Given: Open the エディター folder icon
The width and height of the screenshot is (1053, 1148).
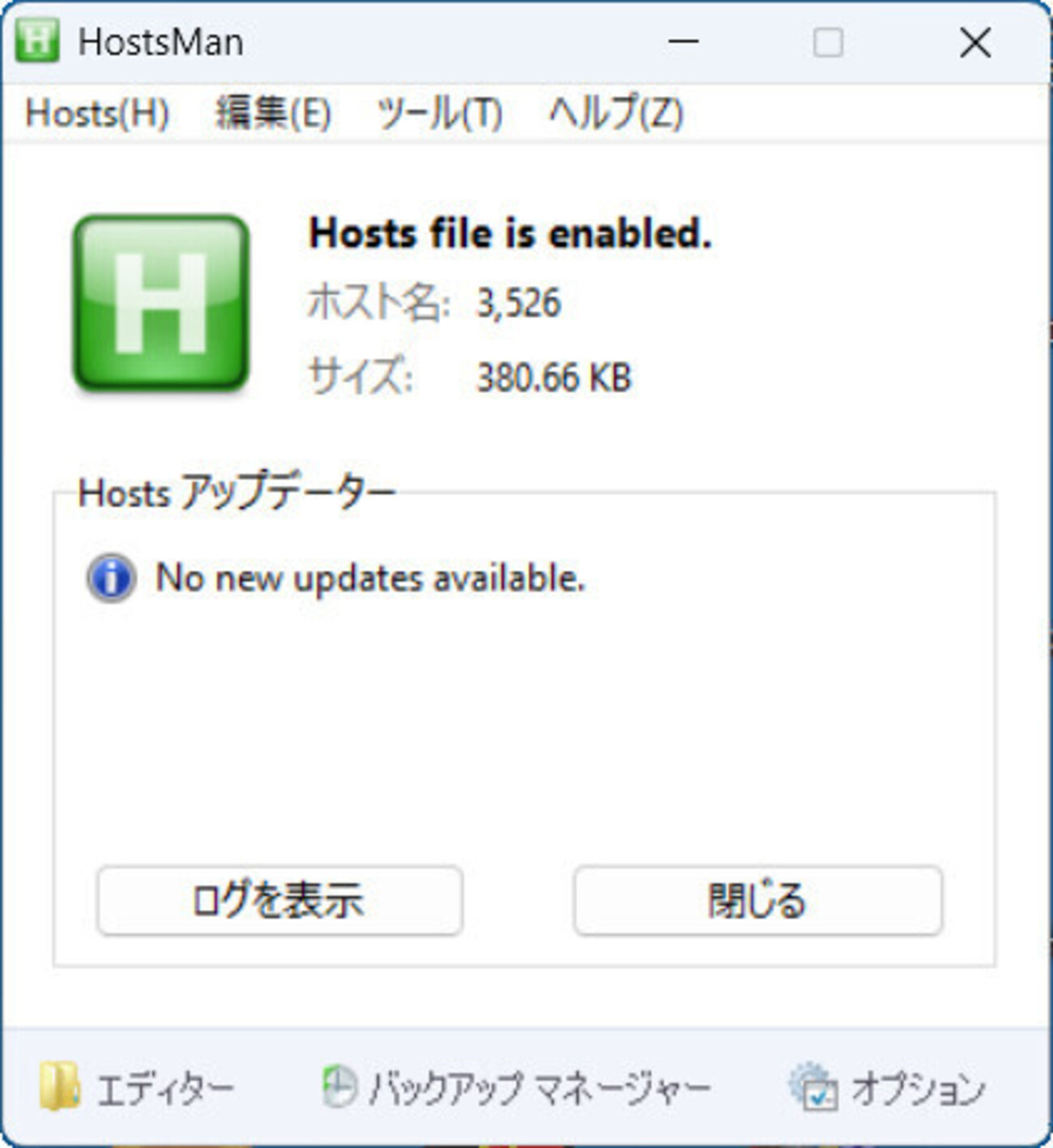Looking at the screenshot, I should pos(59,1087).
